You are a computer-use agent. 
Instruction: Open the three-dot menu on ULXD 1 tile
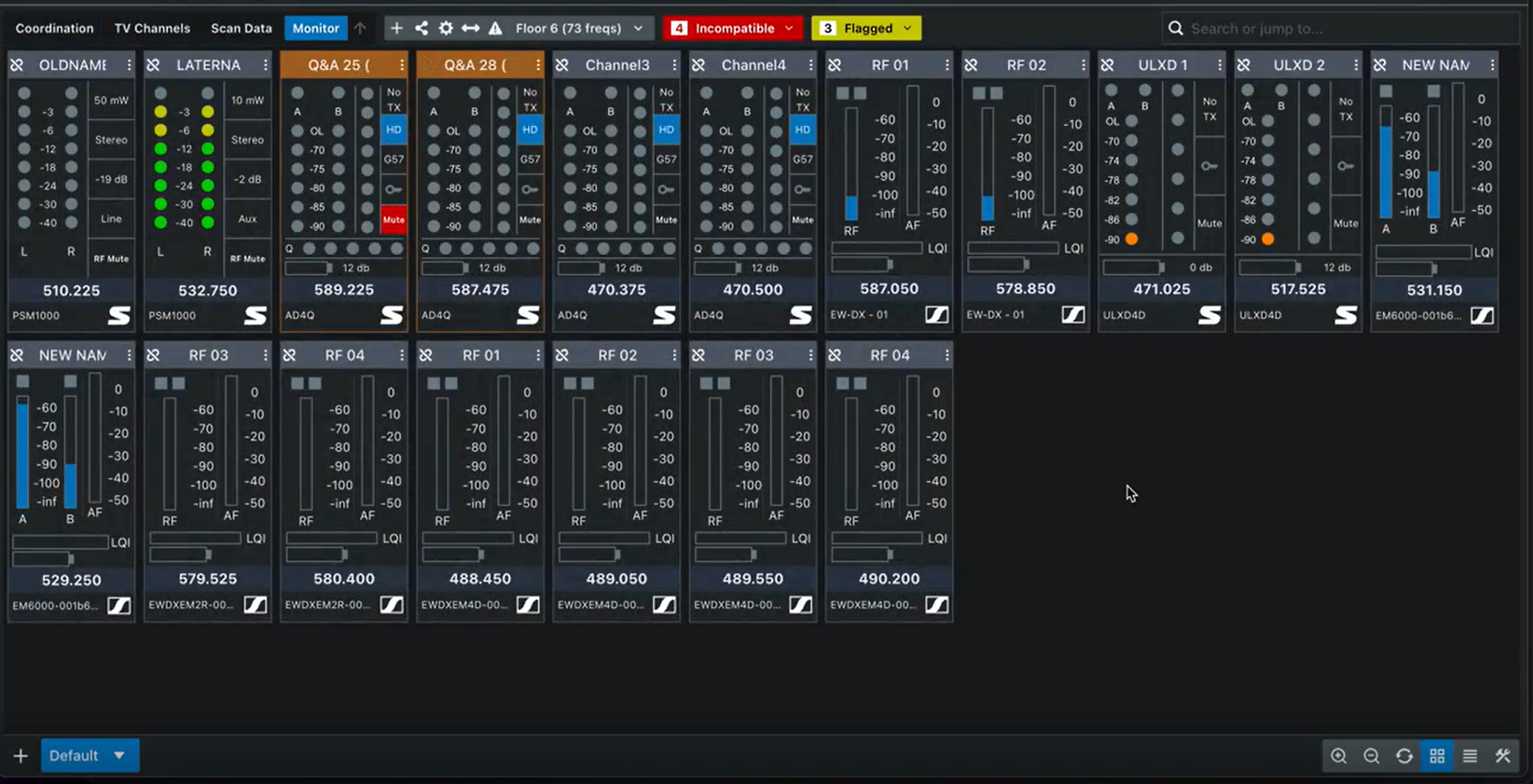pos(1219,65)
